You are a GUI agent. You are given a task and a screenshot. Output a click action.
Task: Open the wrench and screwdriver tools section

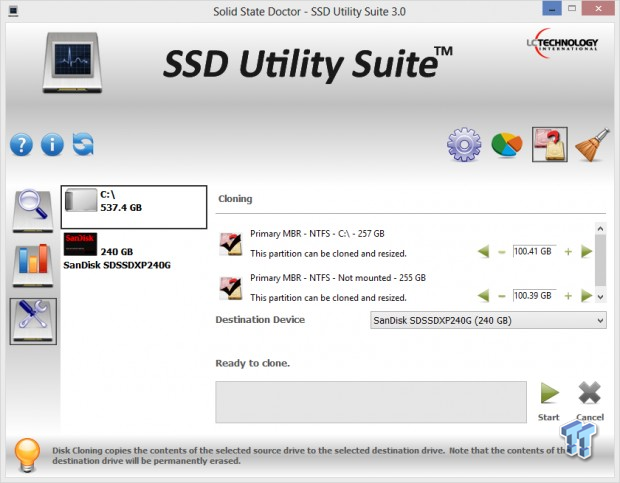pyautogui.click(x=33, y=321)
